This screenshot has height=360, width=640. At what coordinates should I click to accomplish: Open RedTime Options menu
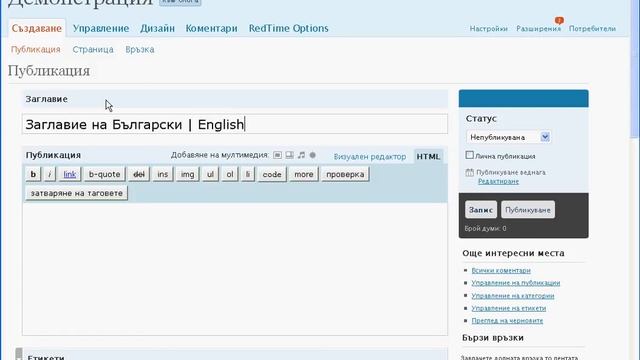click(x=289, y=28)
